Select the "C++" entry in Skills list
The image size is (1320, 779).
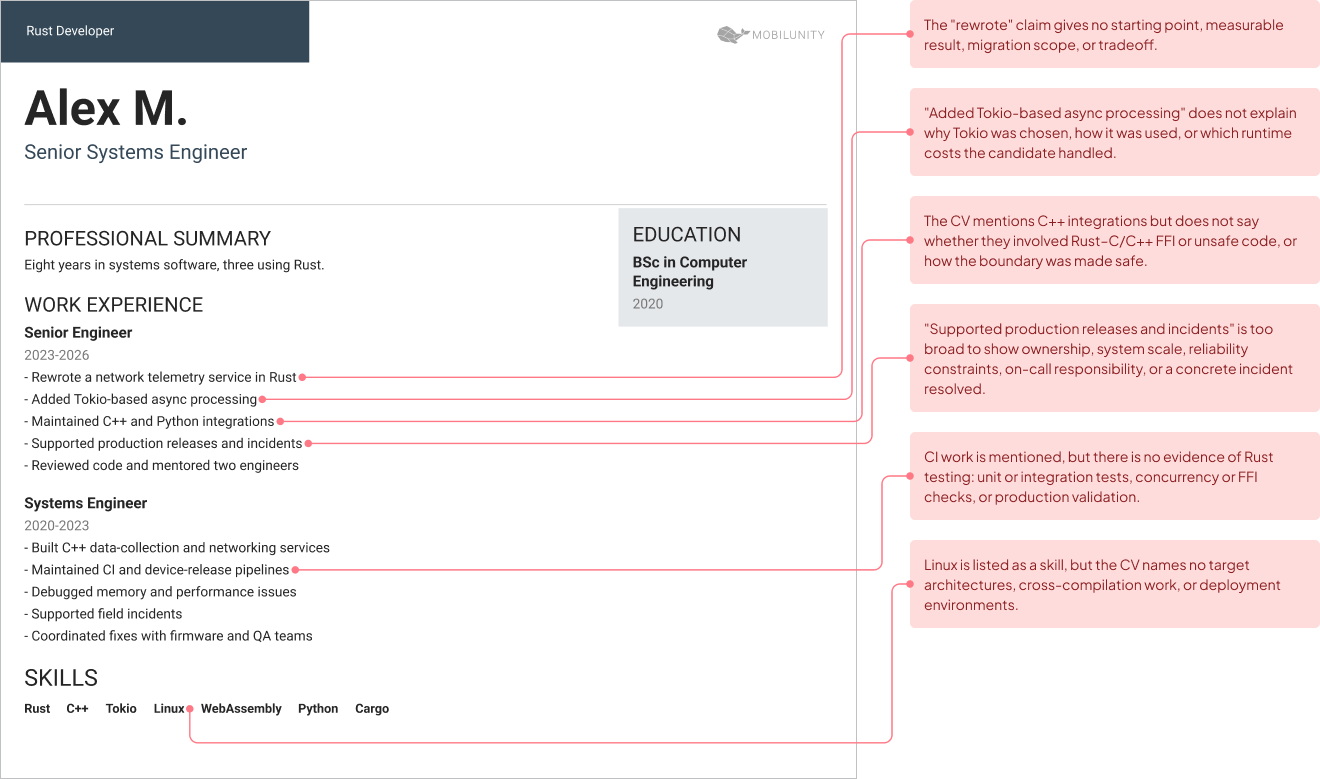click(78, 709)
